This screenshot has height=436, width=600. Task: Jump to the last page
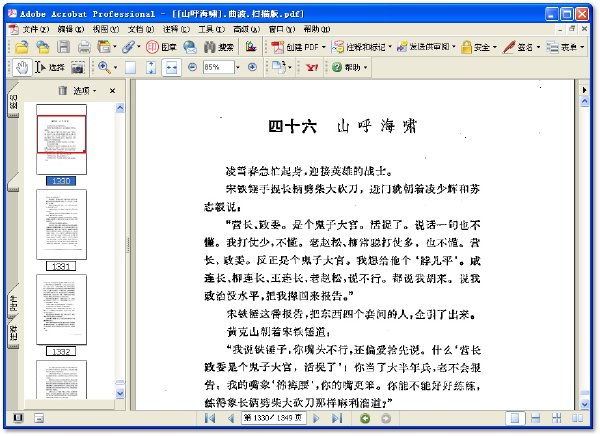pyautogui.click(x=337, y=418)
